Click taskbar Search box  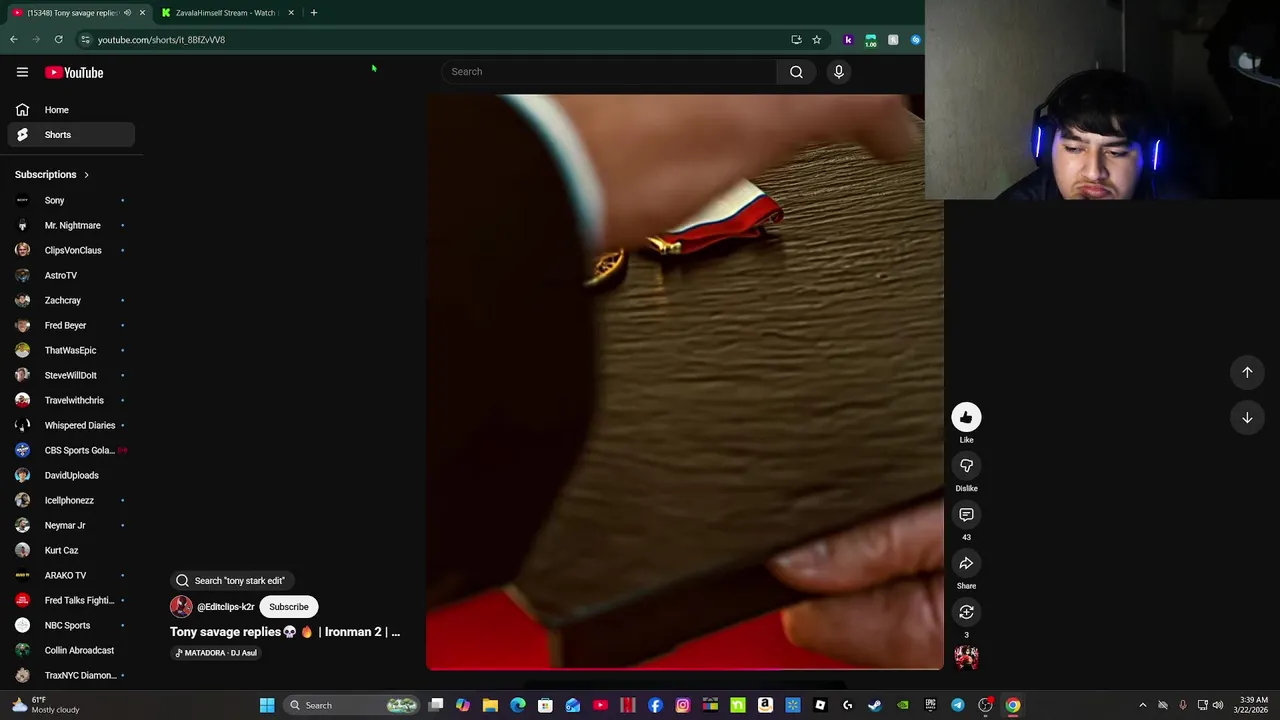350,706
